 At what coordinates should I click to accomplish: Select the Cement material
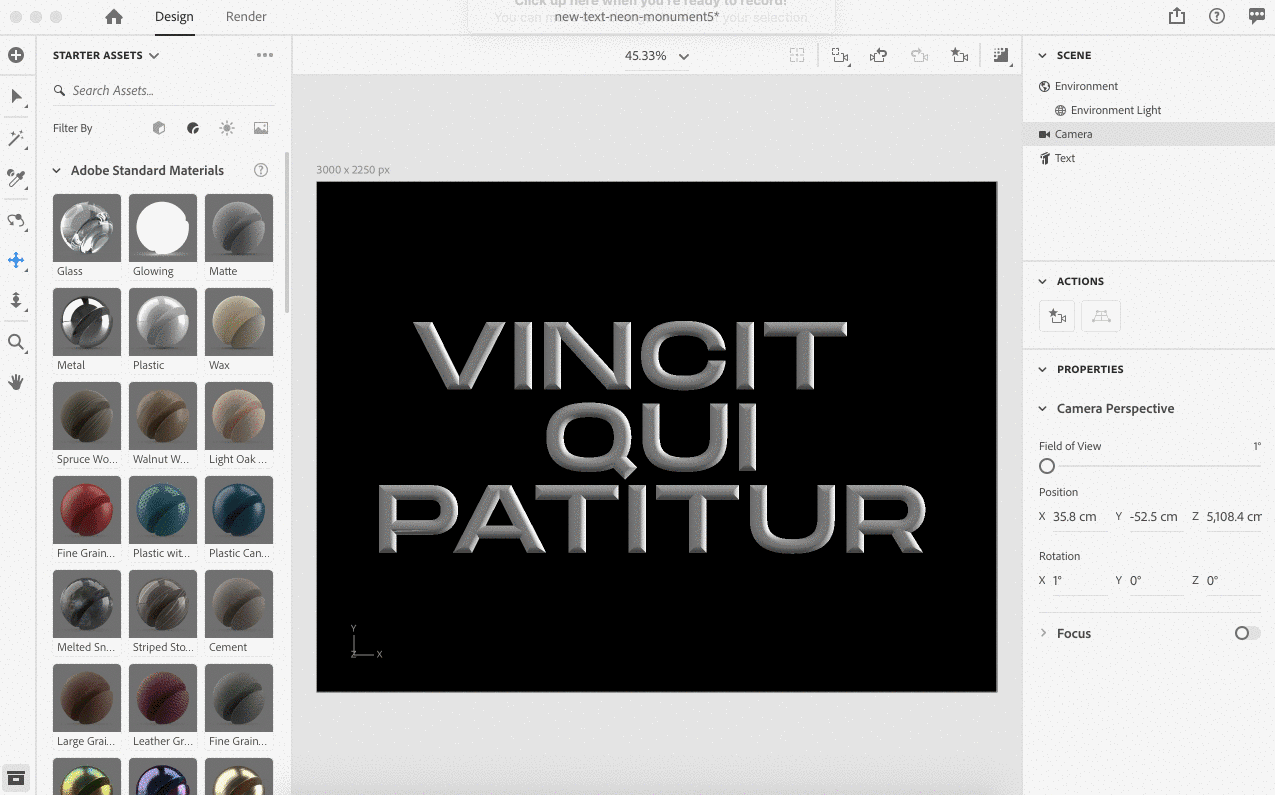[239, 604]
